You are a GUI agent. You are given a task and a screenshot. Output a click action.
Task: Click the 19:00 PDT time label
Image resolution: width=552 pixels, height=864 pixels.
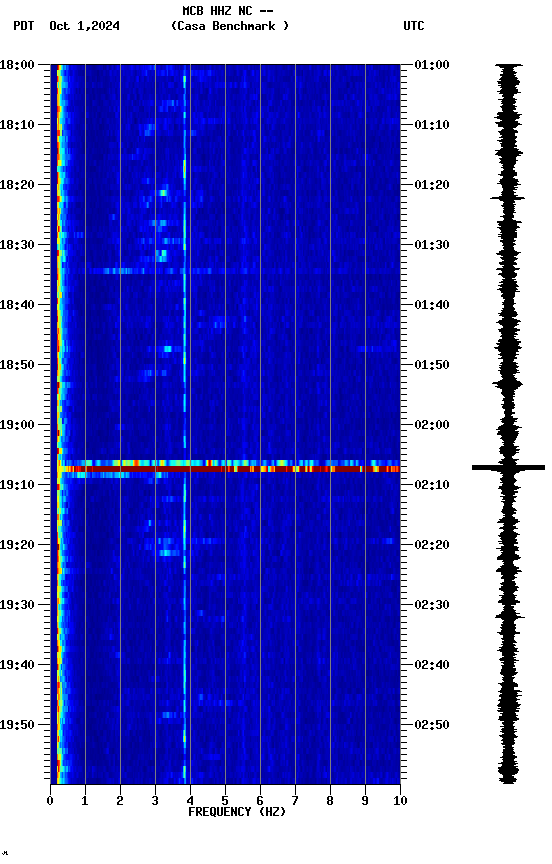17,425
